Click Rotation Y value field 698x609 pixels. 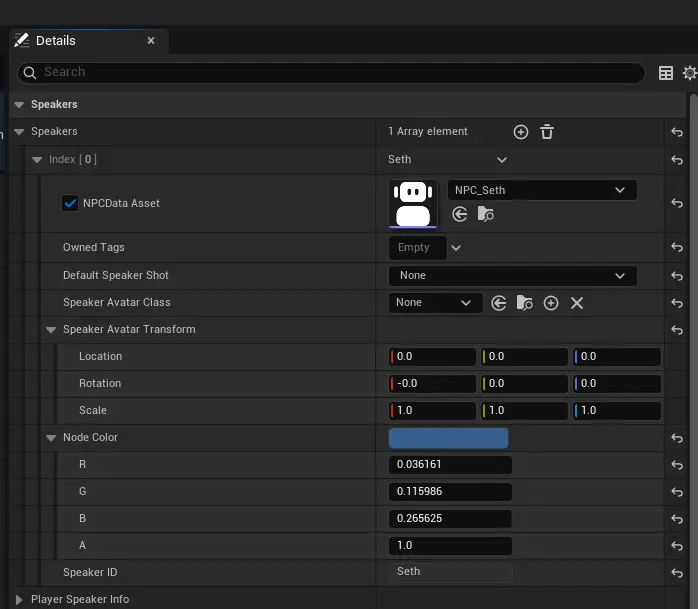click(524, 384)
